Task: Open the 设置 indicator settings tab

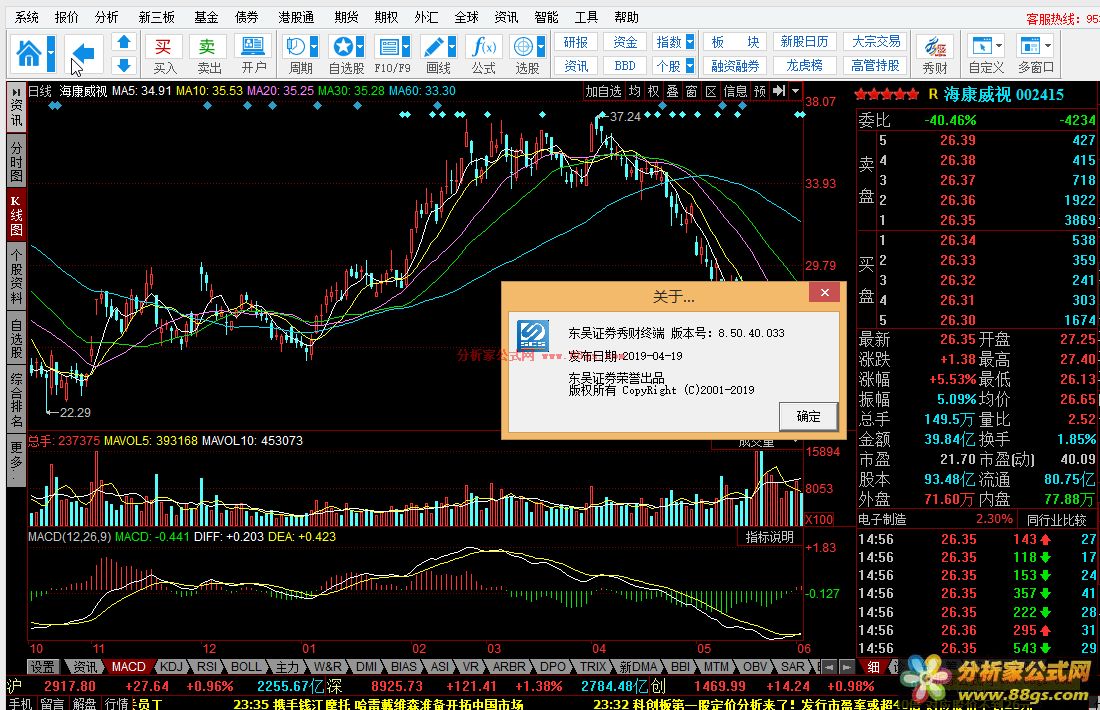Action: [x=42, y=667]
